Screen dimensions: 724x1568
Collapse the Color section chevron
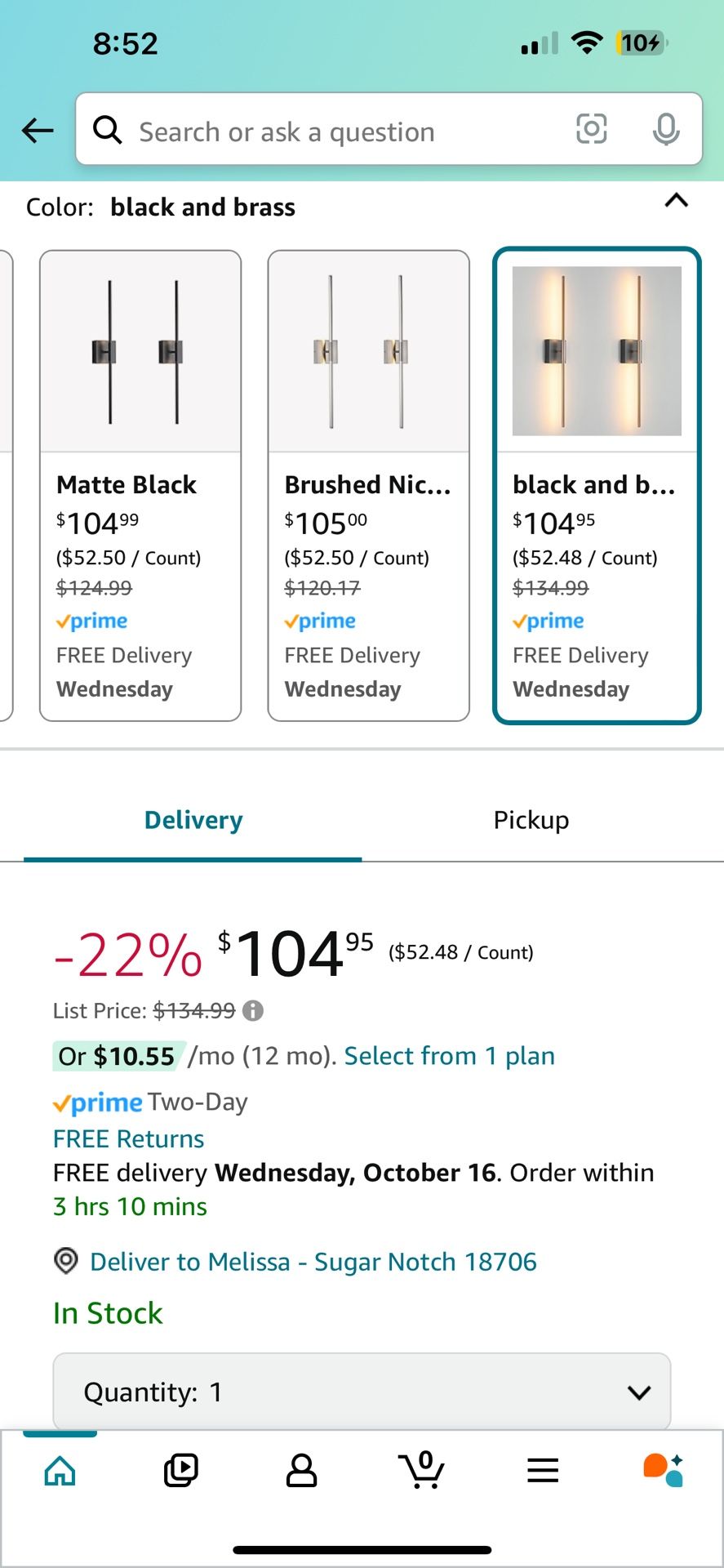point(677,201)
